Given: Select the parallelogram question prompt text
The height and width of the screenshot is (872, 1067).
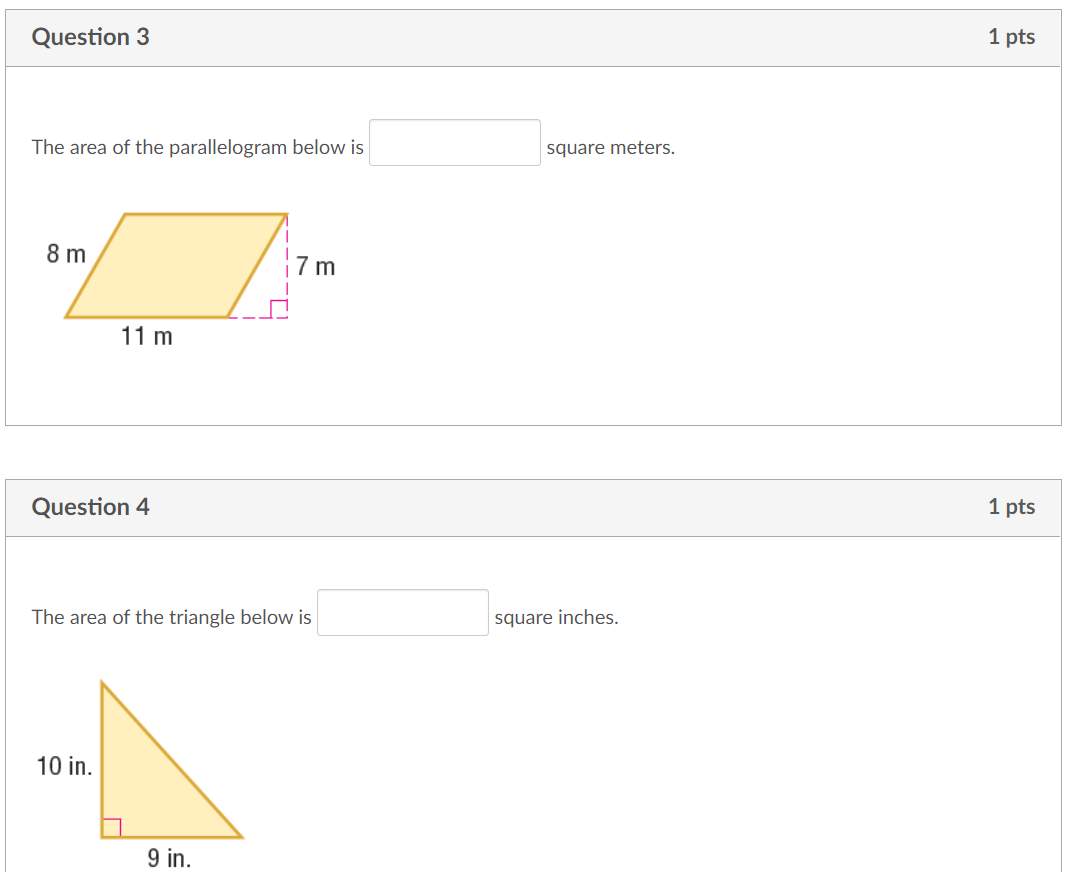Looking at the screenshot, I should (x=196, y=147).
